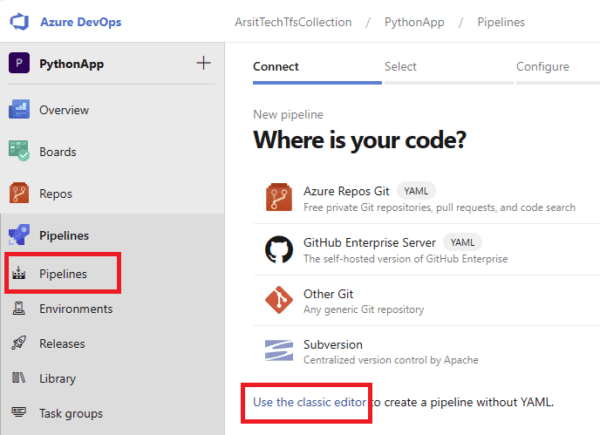Switch to the Select step tab
Screen dimensions: 600x435
[400, 67]
